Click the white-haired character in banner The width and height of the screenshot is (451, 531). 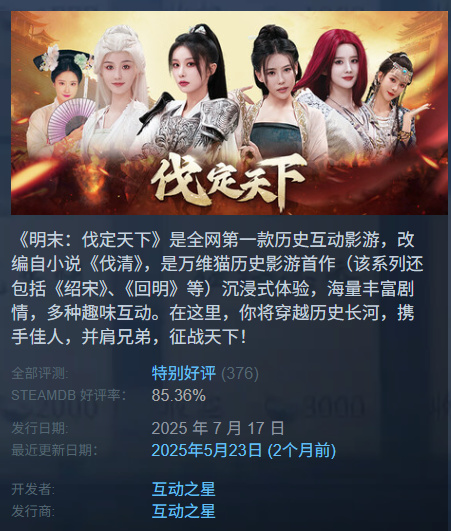(x=117, y=91)
